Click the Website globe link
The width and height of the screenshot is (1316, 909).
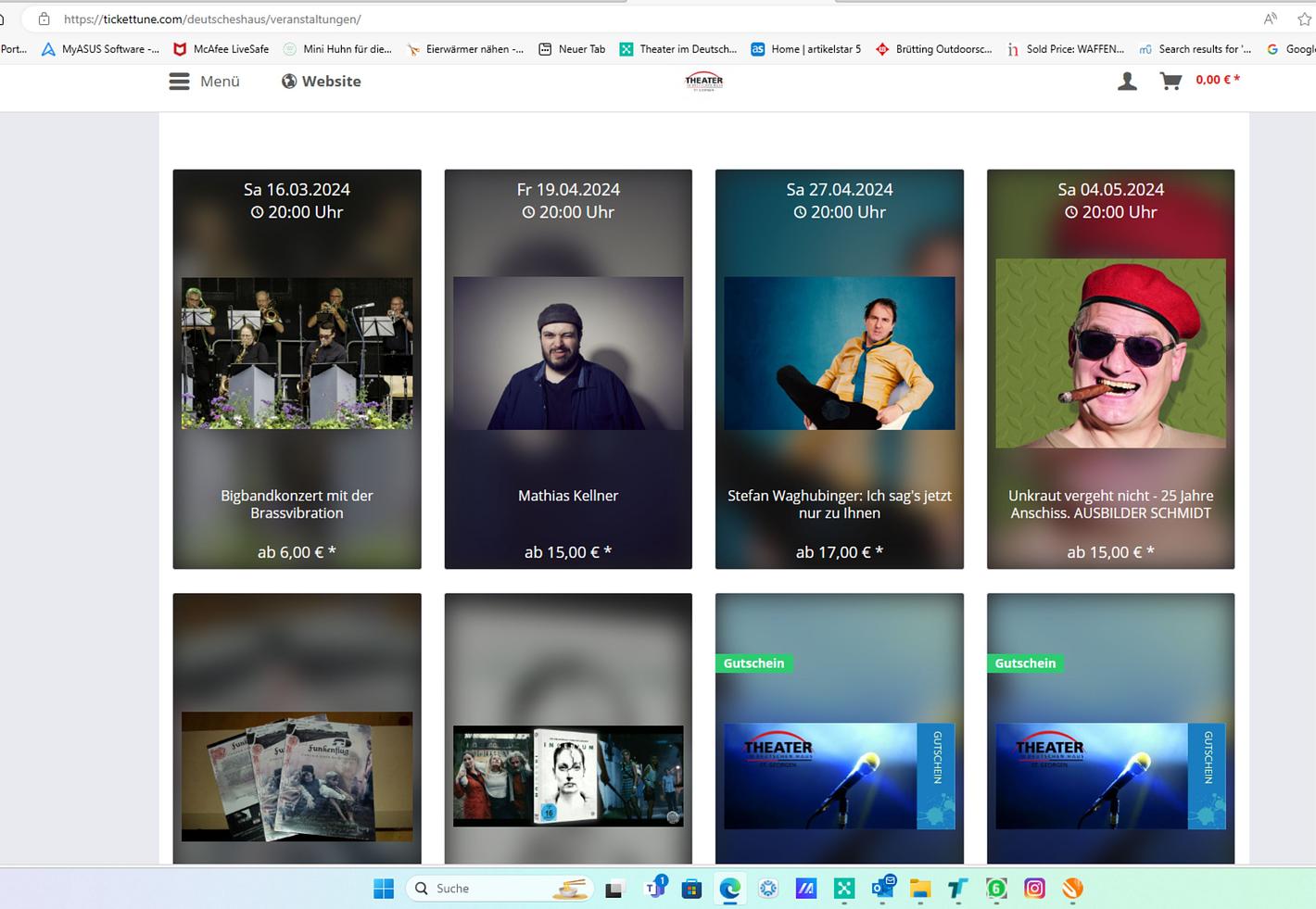pos(322,82)
